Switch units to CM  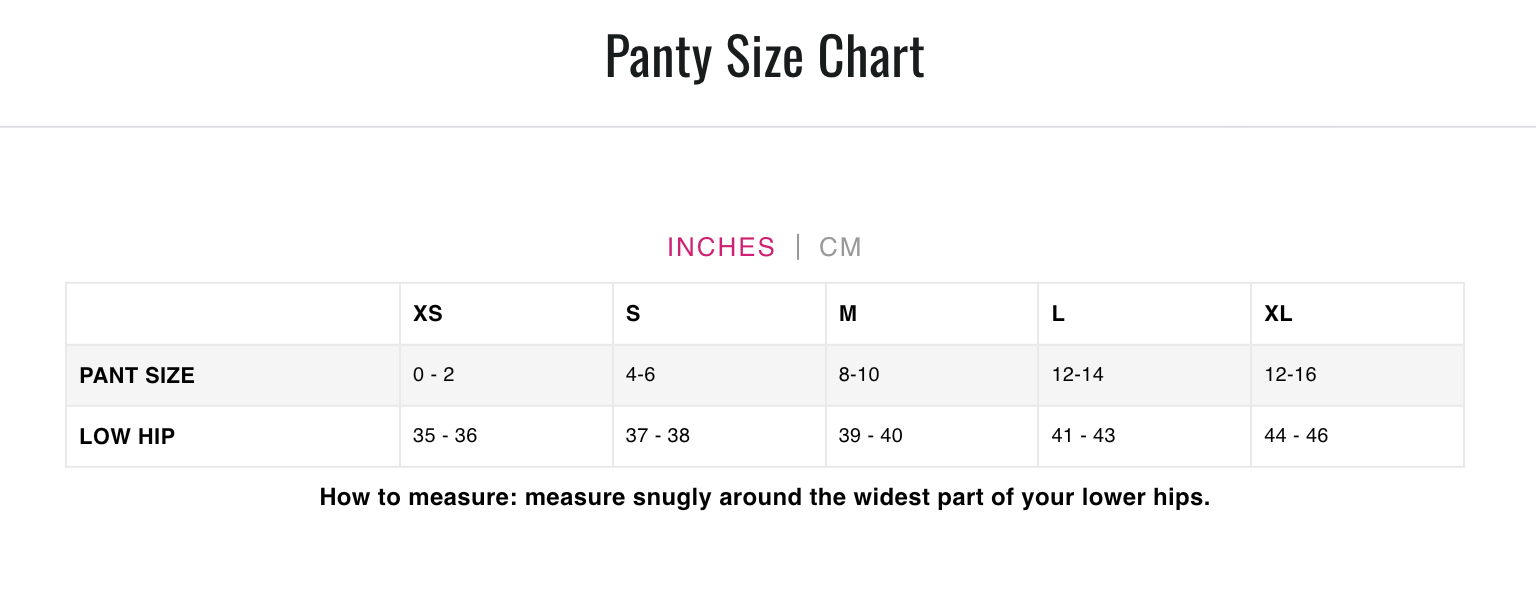click(x=840, y=247)
